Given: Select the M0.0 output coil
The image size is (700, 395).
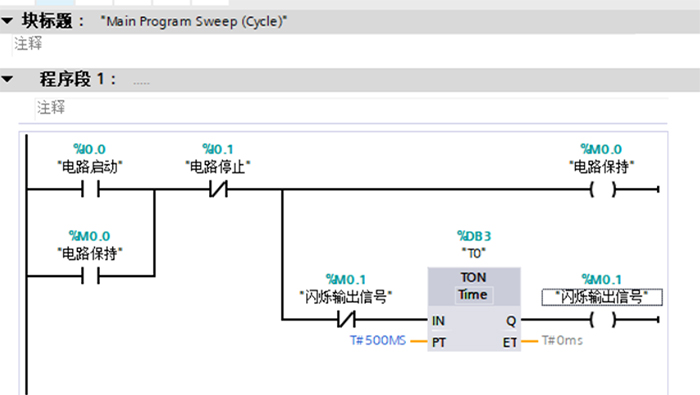Looking at the screenshot, I should (x=603, y=189).
